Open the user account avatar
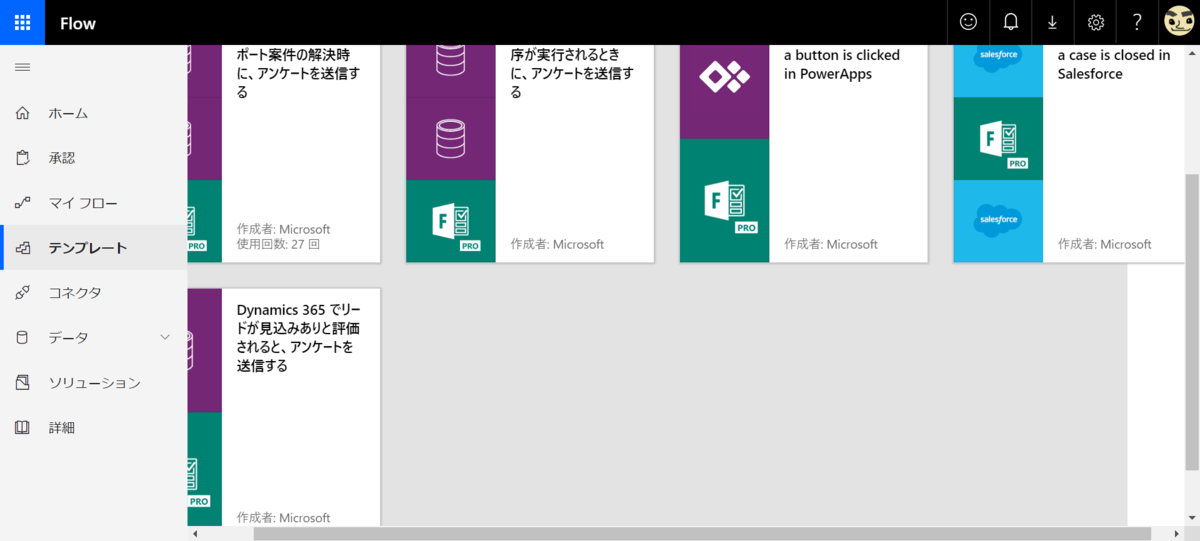This screenshot has width=1200, height=541. (x=1179, y=22)
